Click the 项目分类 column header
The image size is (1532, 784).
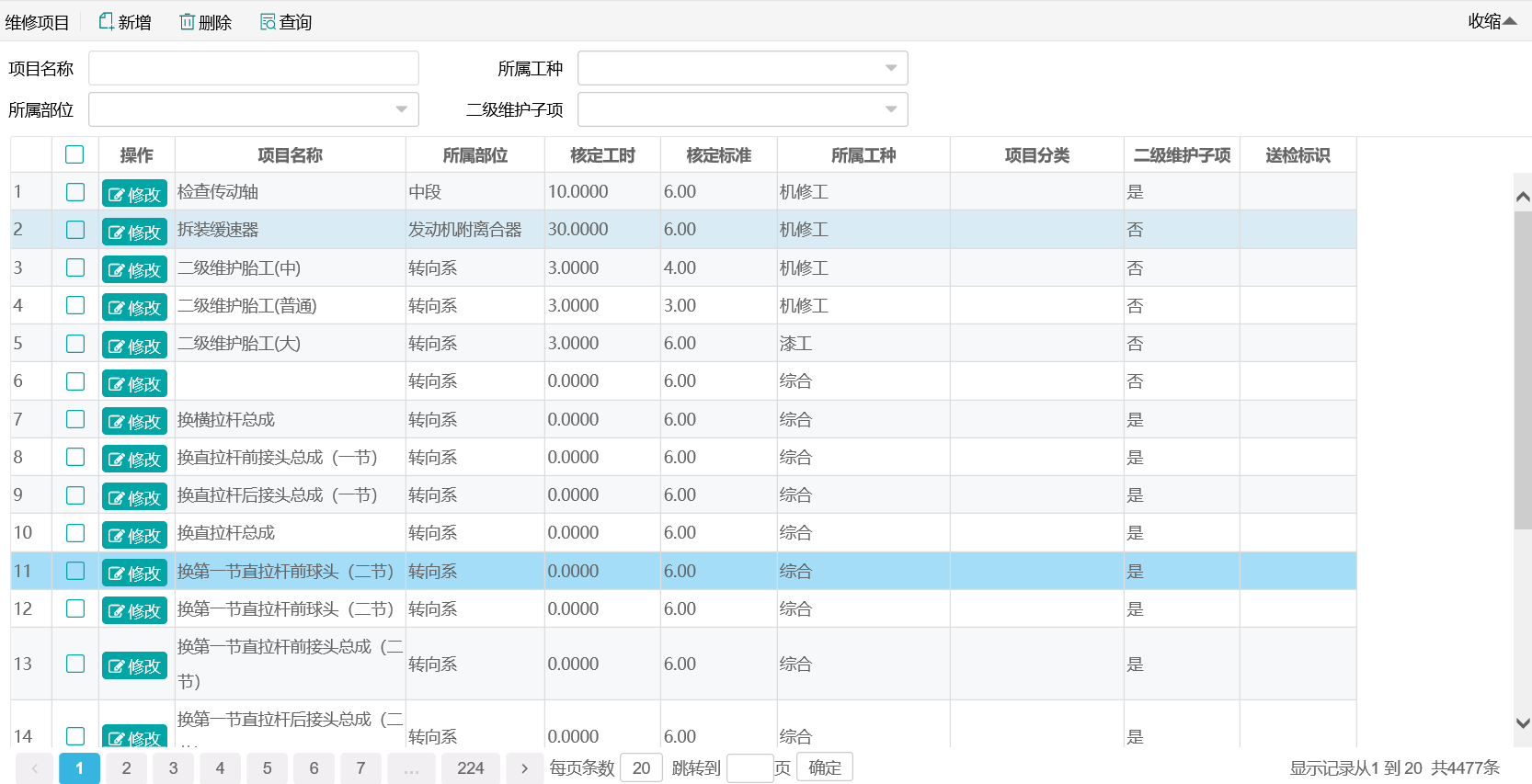pos(1037,155)
